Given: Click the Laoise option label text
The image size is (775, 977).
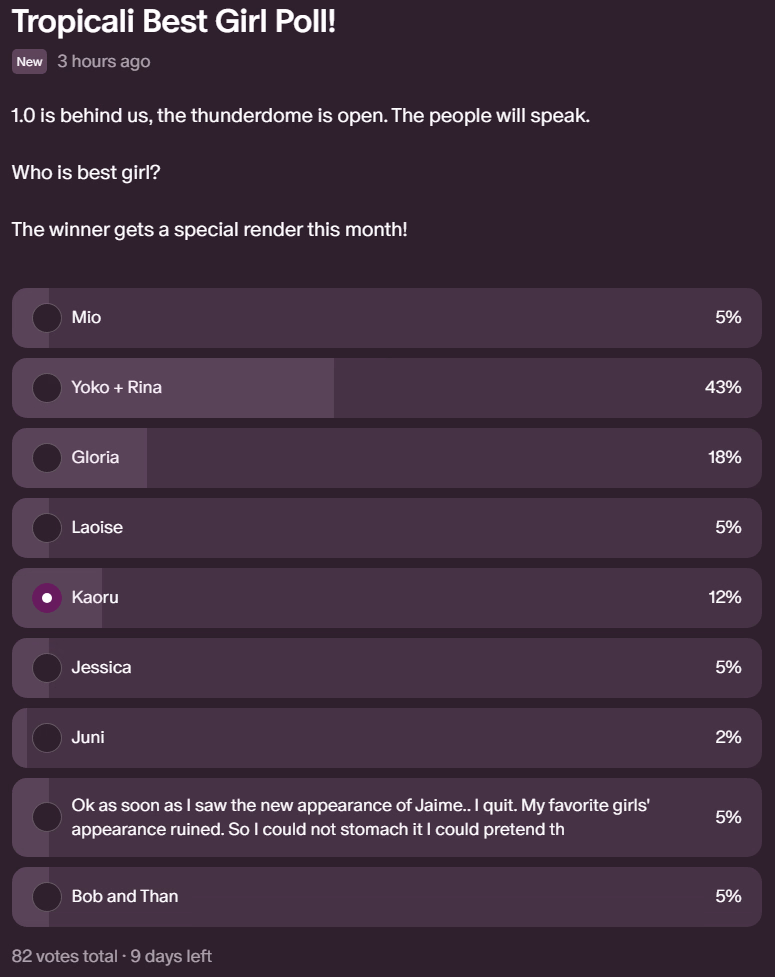Looking at the screenshot, I should pyautogui.click(x=97, y=527).
